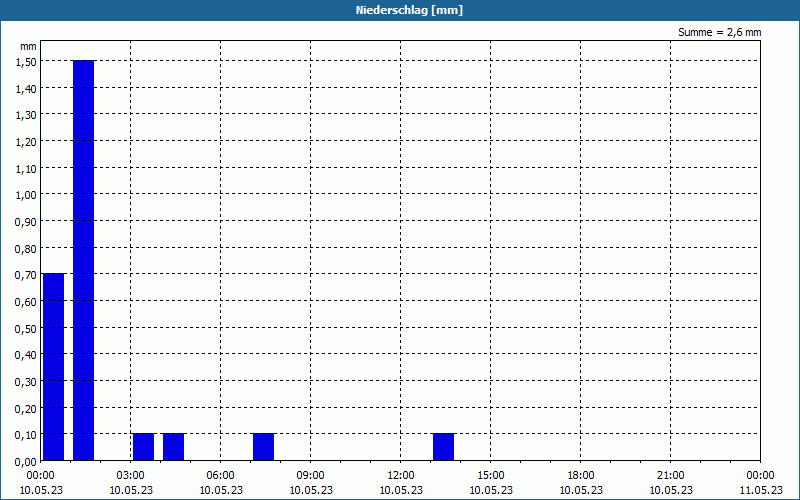Screen dimensions: 800x500
Task: Click the 1,30 y-axis value
Action: click(26, 115)
